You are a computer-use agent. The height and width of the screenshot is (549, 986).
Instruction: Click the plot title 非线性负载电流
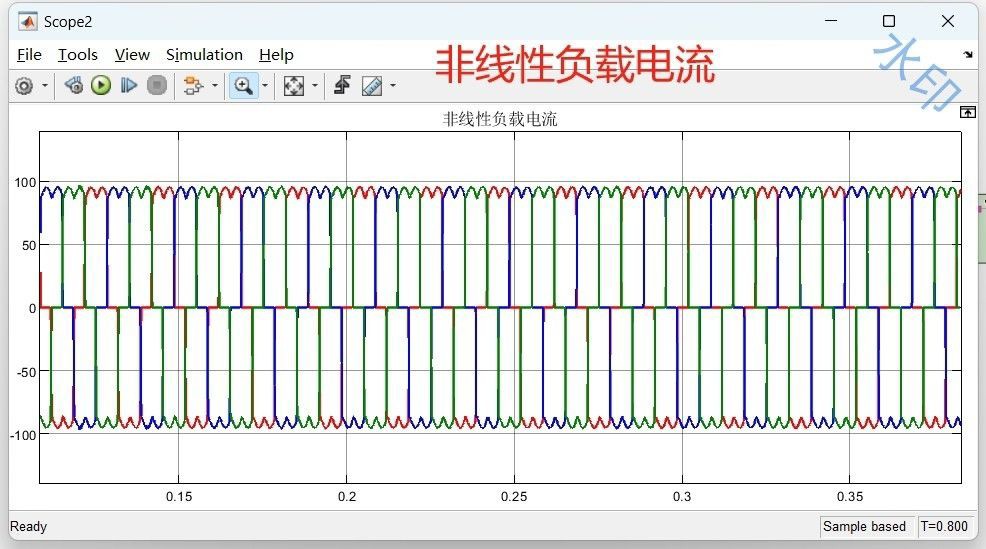point(500,119)
